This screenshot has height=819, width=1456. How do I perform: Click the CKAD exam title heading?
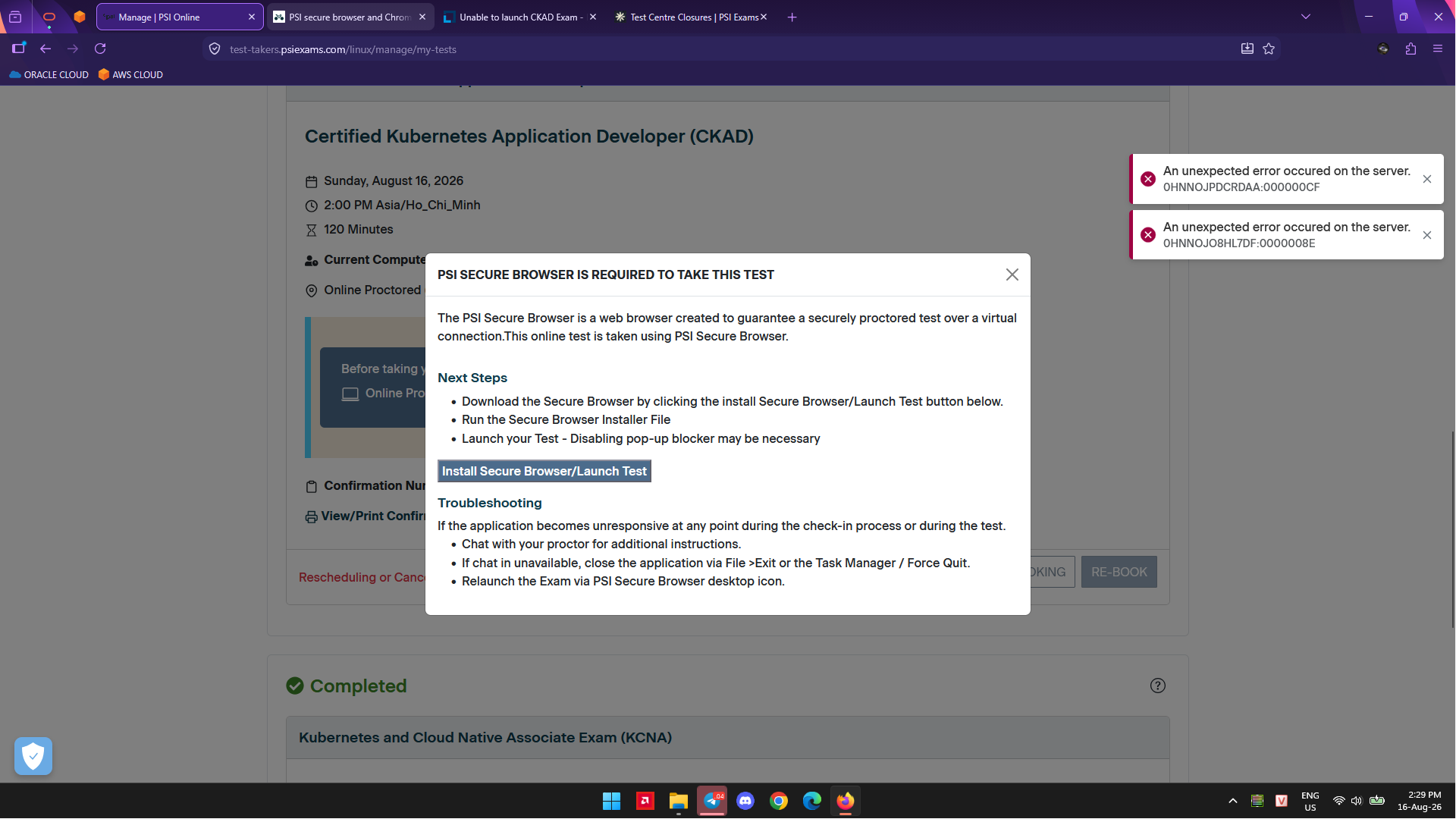click(x=529, y=136)
